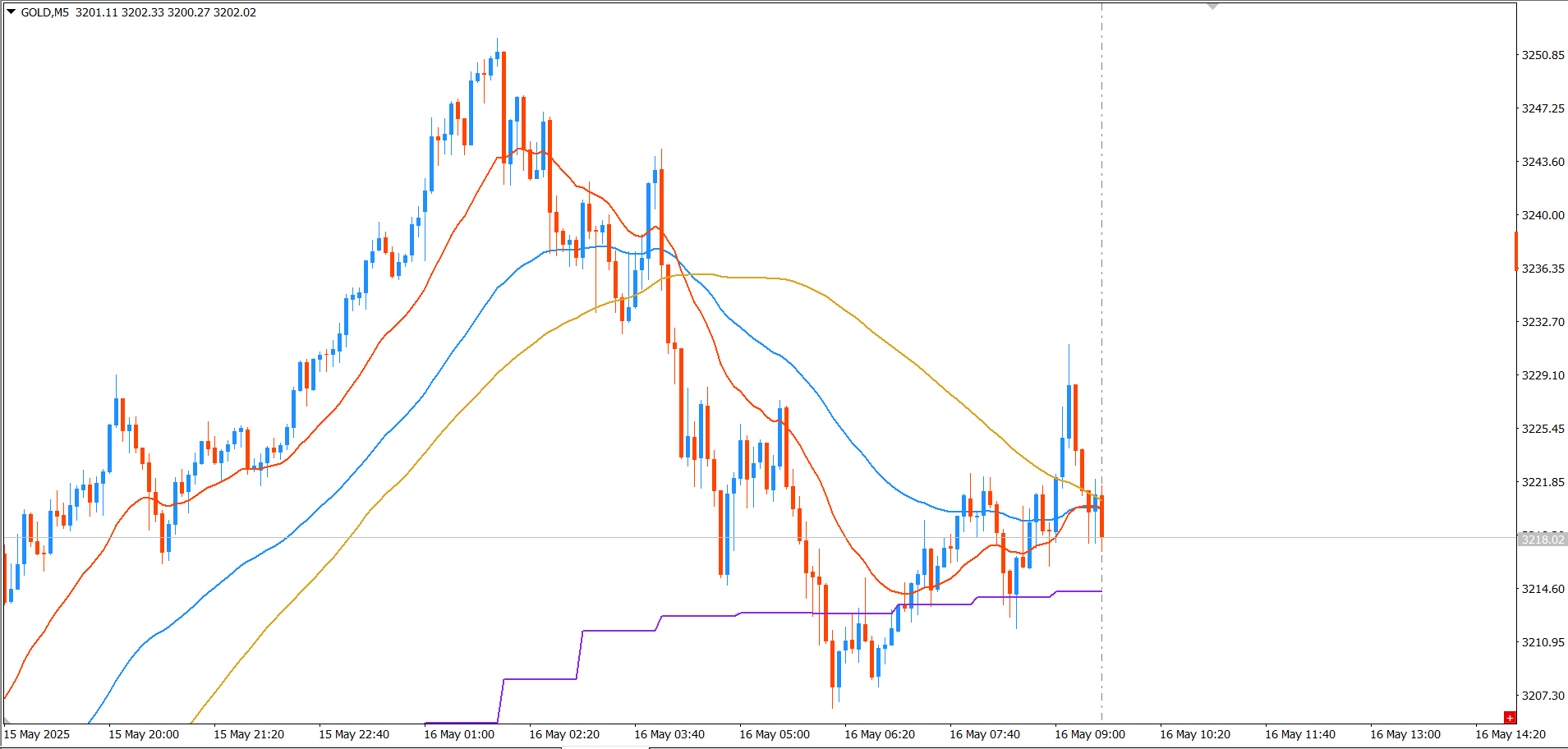
Task: Click the 16 May 05:00 time label
Action: [775, 734]
